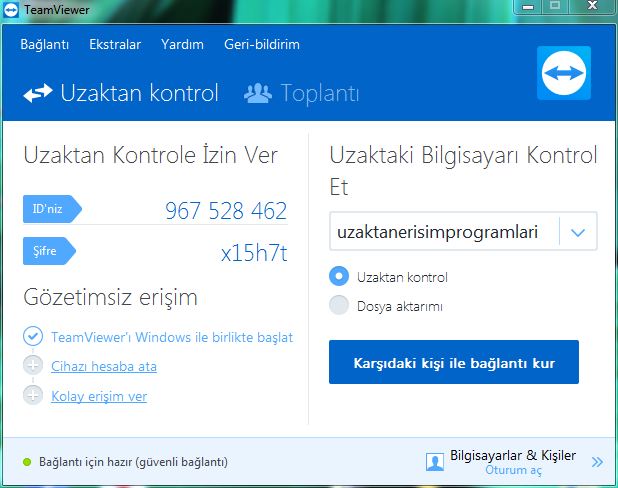Click the ID'niz label tag

click(52, 209)
